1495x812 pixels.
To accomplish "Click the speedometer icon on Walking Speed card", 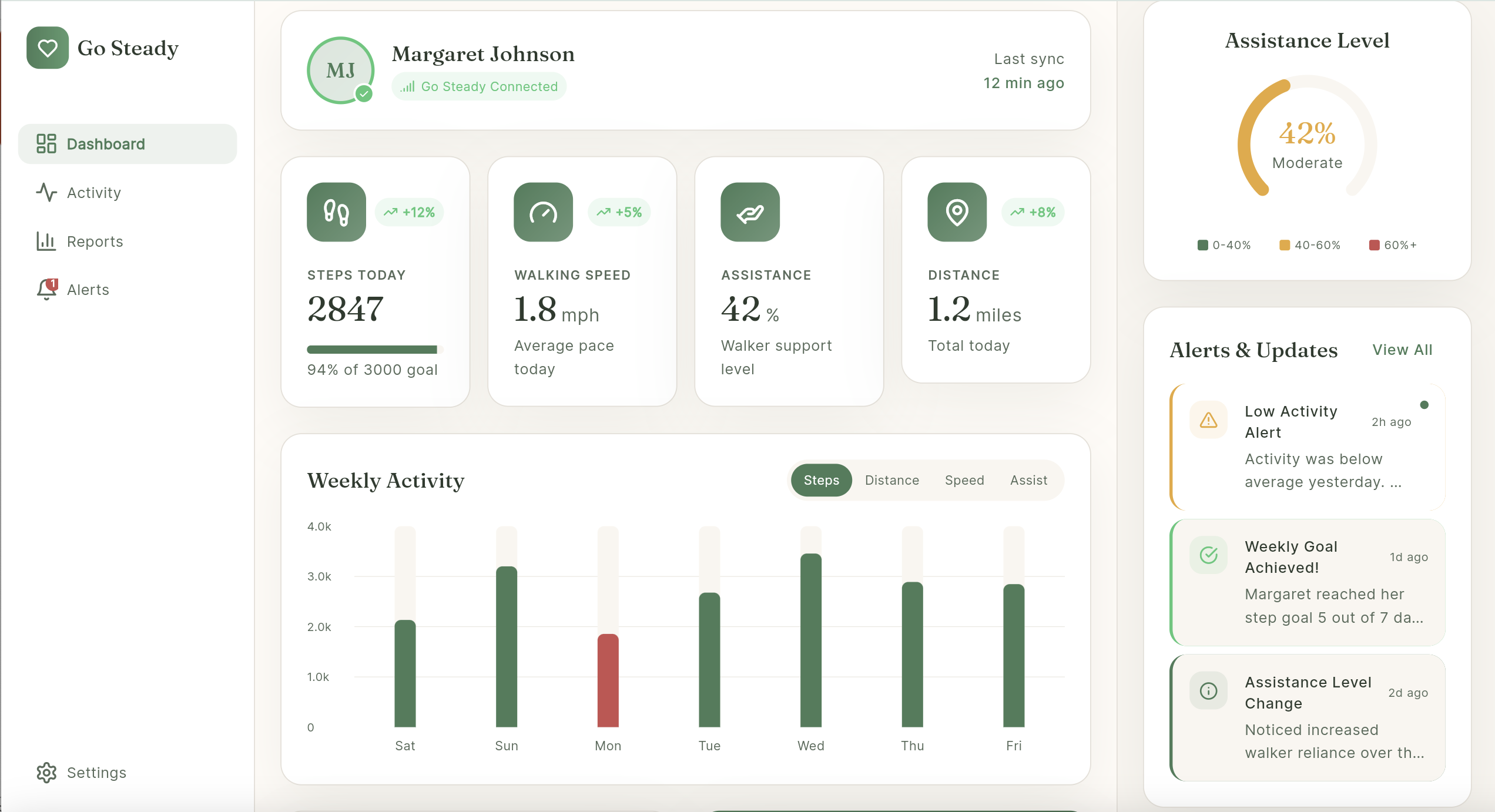I will (542, 212).
